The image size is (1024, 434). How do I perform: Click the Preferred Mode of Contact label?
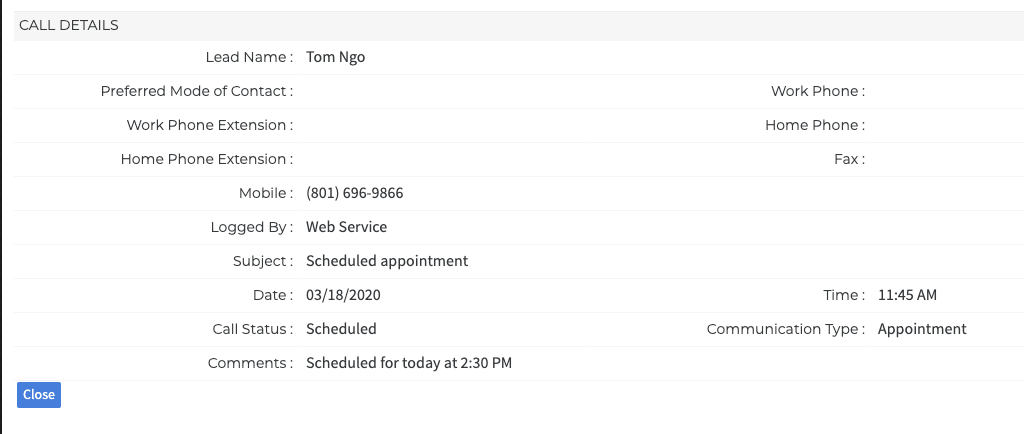click(x=196, y=91)
